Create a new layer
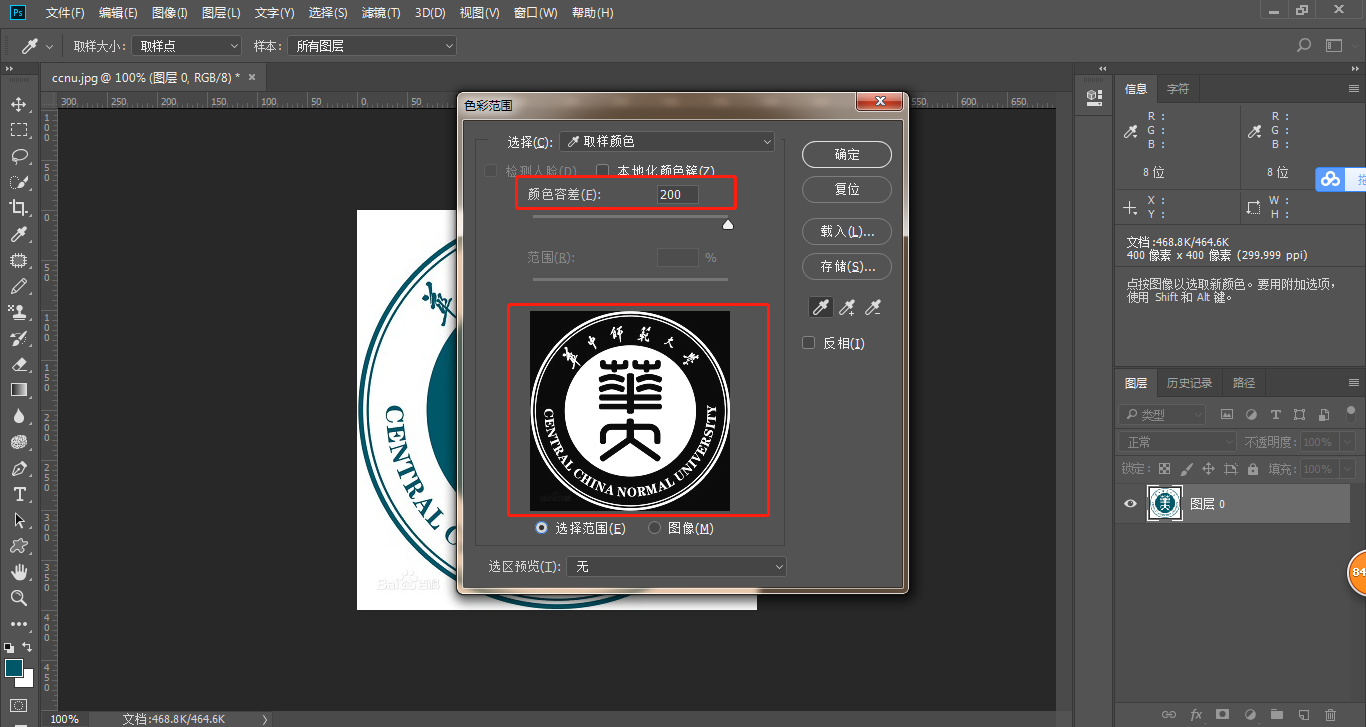The image size is (1366, 727). [1303, 714]
